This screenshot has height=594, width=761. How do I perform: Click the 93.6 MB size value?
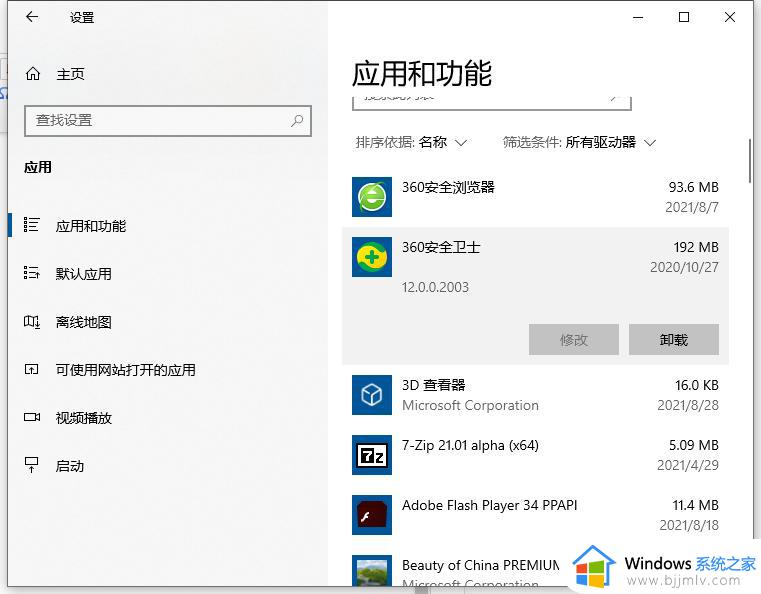pos(694,187)
